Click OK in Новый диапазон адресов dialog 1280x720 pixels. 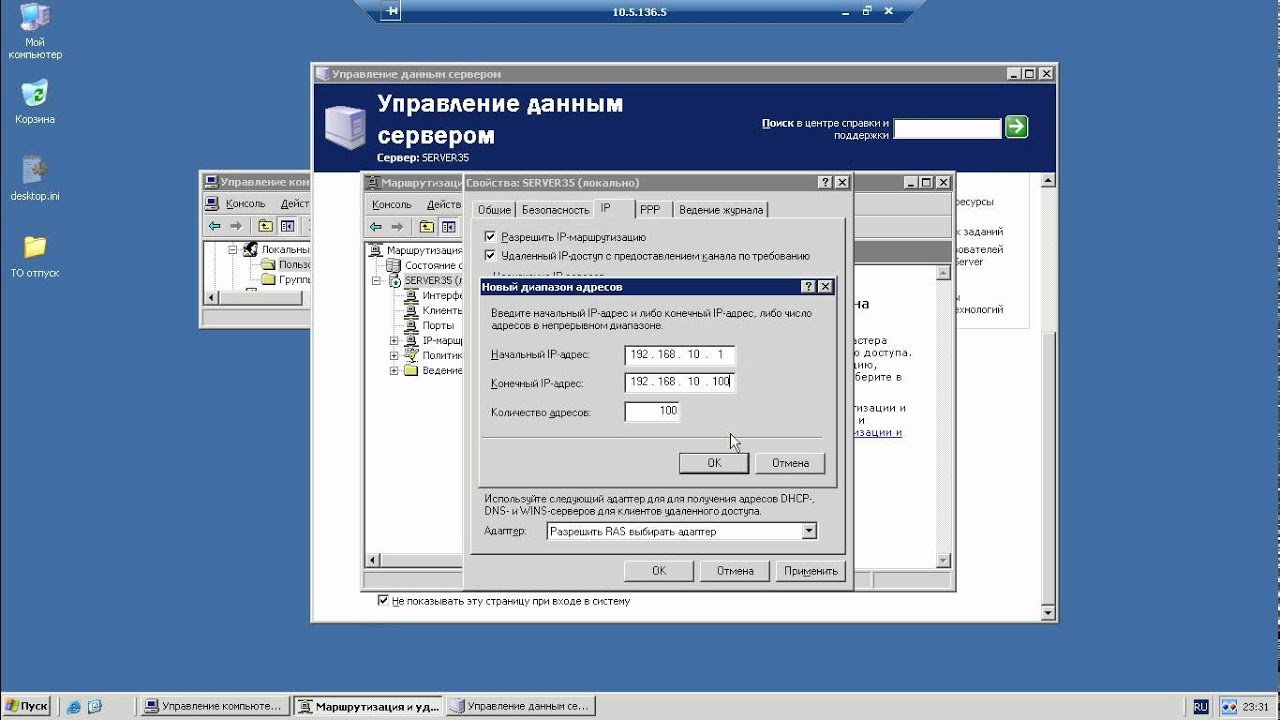coord(714,463)
